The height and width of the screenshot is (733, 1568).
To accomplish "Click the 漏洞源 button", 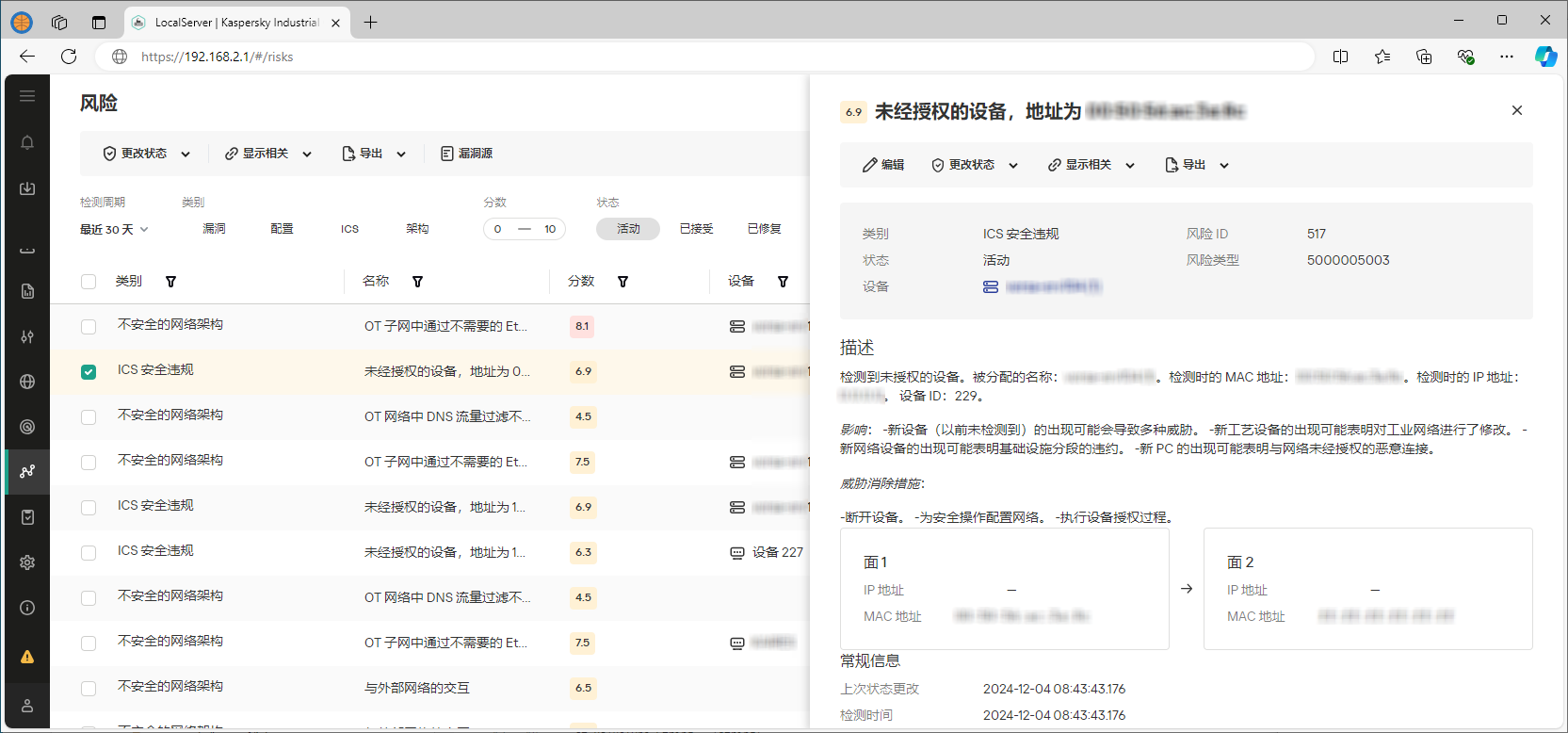I will 467,154.
